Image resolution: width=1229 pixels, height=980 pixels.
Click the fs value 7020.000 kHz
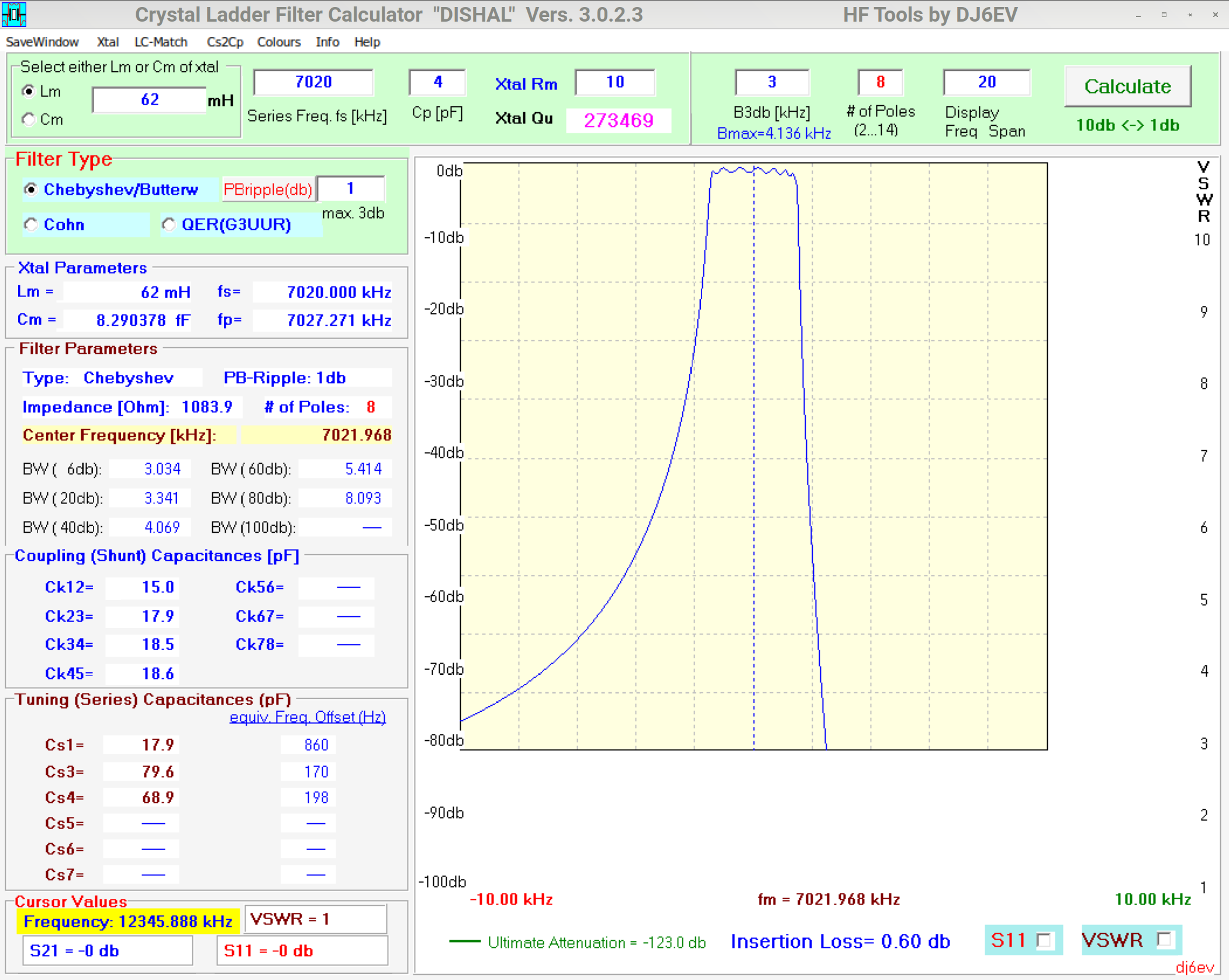(x=322, y=292)
